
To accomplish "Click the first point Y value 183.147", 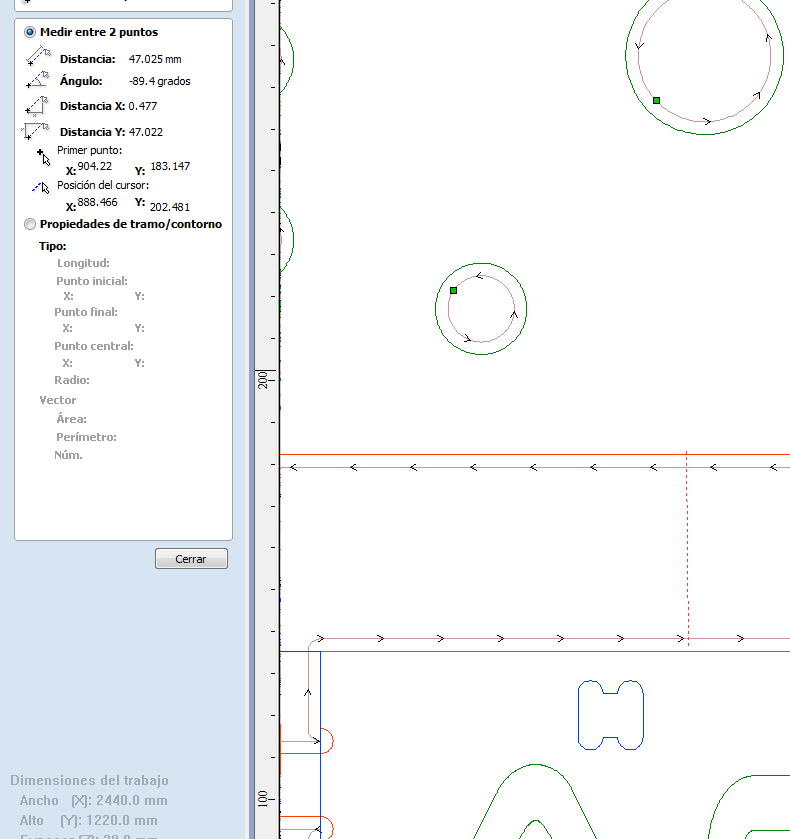I will coord(170,166).
